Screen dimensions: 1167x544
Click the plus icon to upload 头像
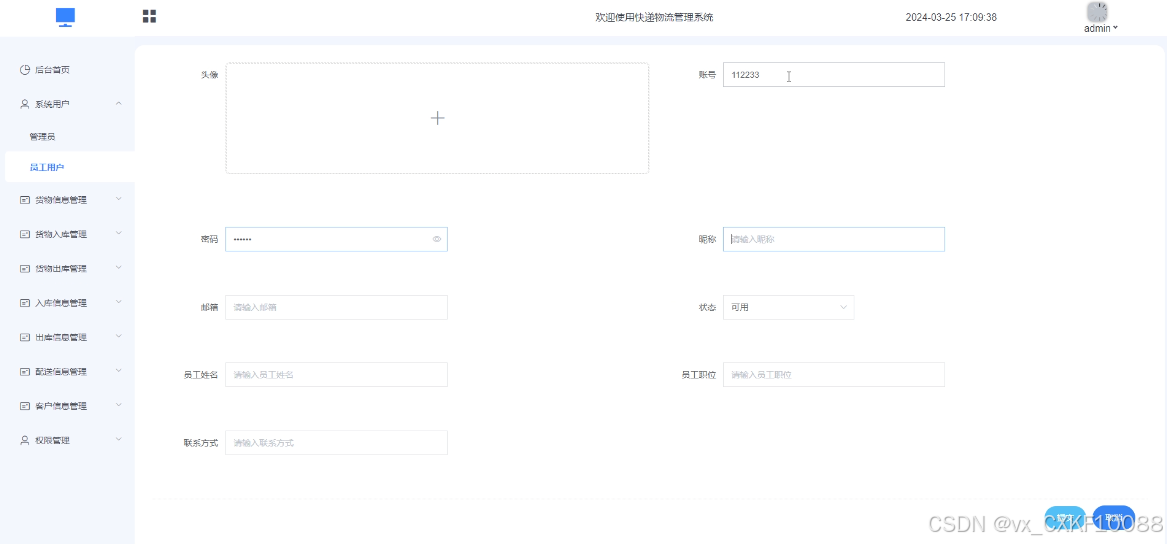point(438,118)
